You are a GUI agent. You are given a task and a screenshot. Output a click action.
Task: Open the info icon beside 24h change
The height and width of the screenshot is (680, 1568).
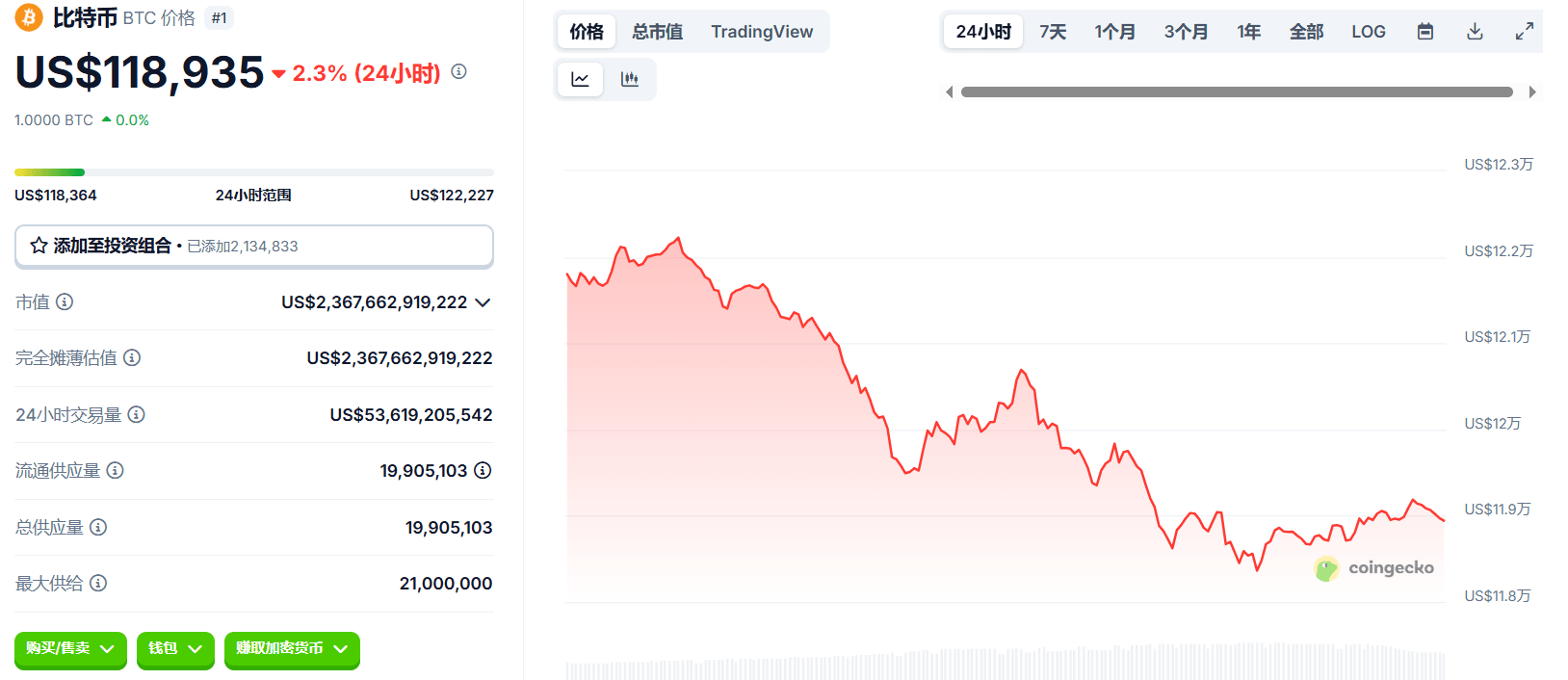(x=459, y=71)
